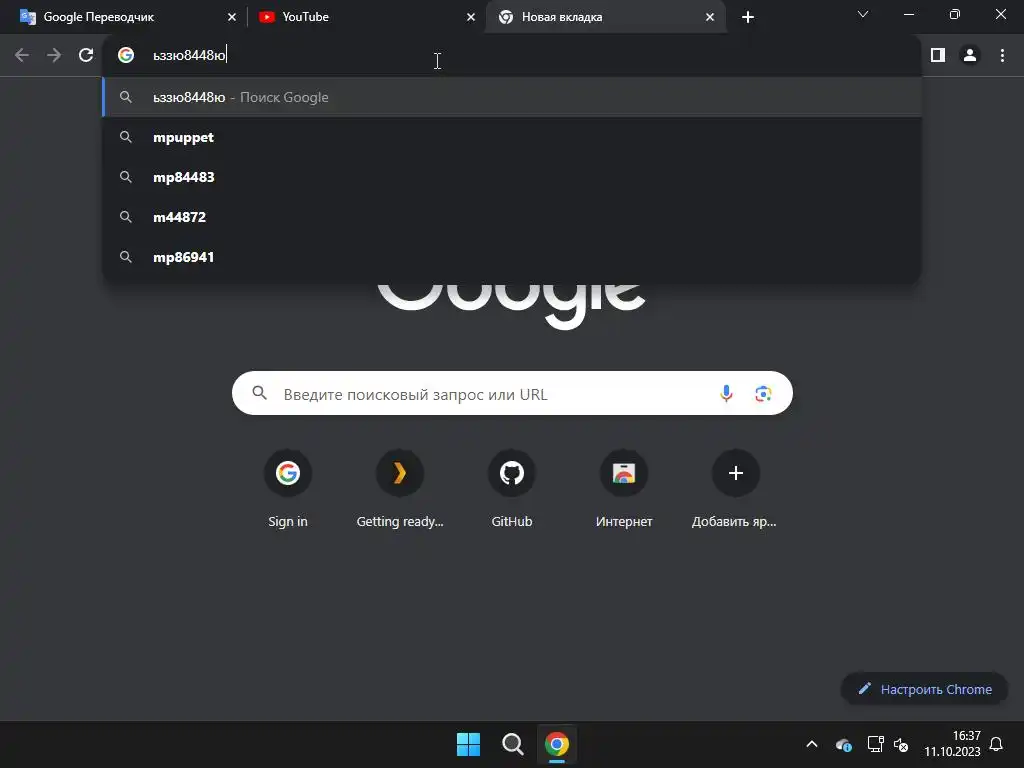Pick the mp84483 suggestion
Viewport: 1024px width, 768px height.
(x=512, y=177)
